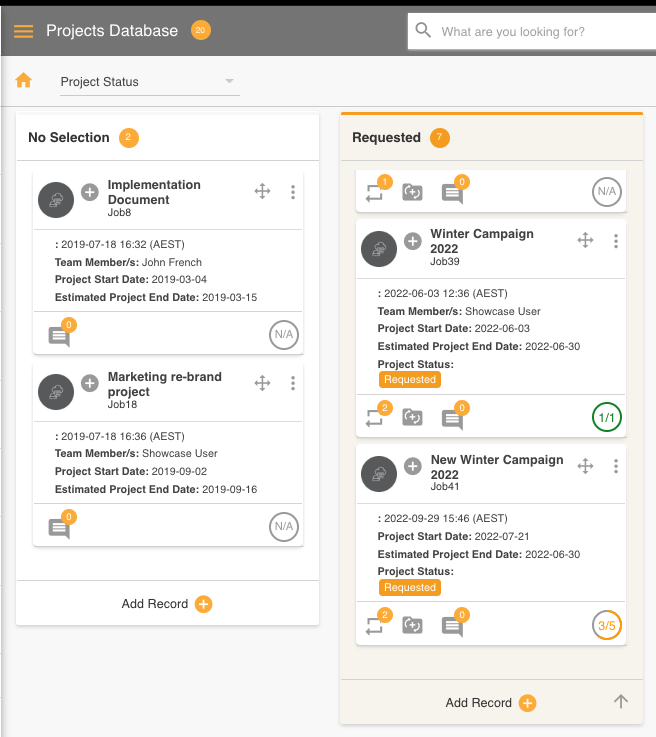656x737 pixels.
Task: Click avatar of New Winter Campaign 2022 Job41
Action: pos(379,474)
